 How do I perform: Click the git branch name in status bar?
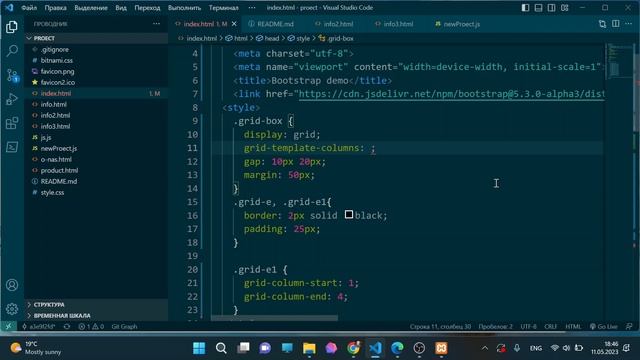pos(39,327)
